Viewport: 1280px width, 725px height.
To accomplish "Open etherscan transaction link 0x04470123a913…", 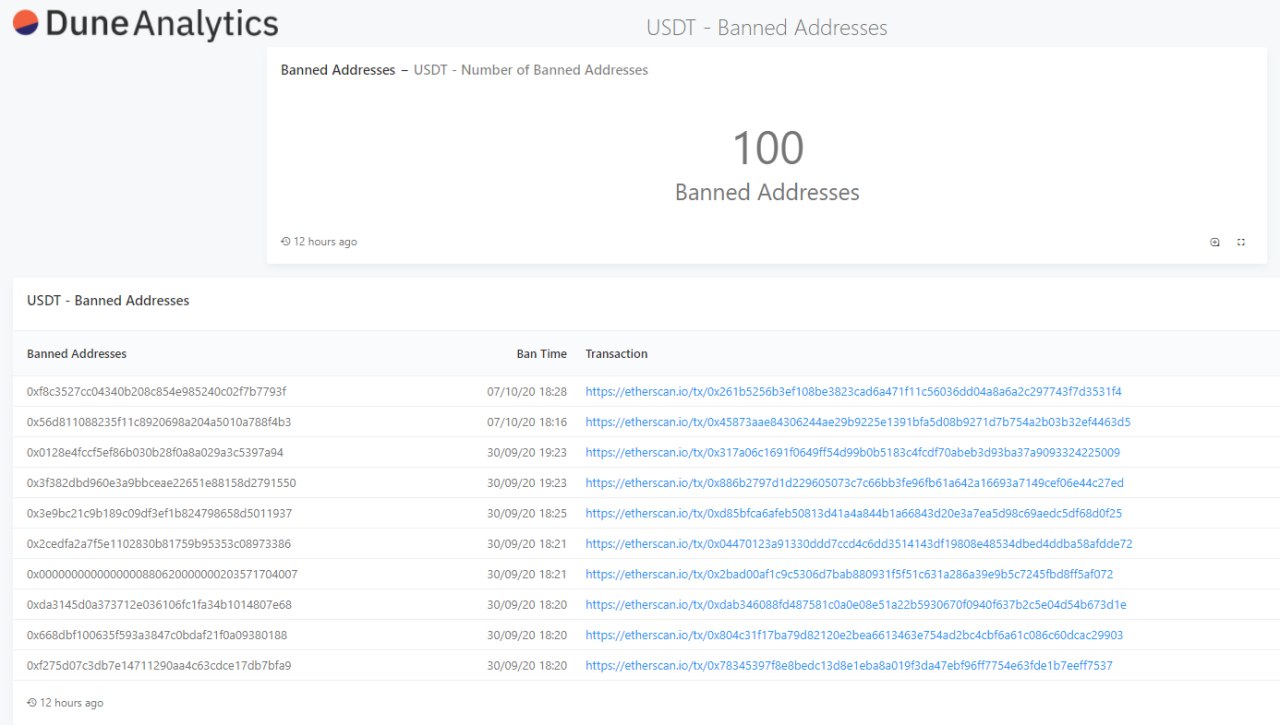I will [x=859, y=544].
